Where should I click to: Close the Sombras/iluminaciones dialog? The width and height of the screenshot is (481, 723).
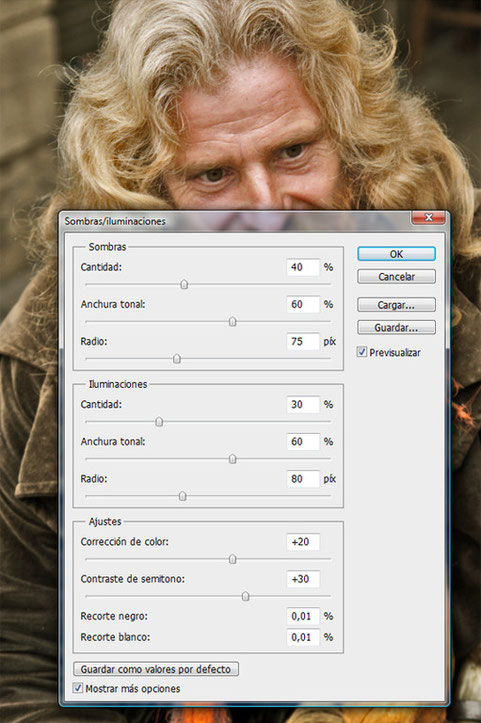(428, 218)
